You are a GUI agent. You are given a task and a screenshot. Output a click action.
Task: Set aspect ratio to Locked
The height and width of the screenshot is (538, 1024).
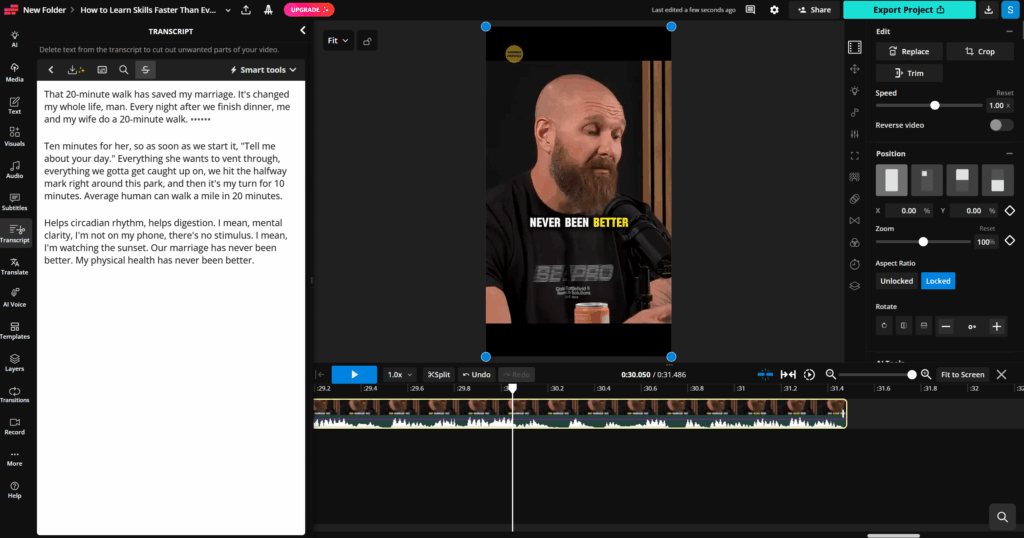click(x=938, y=281)
